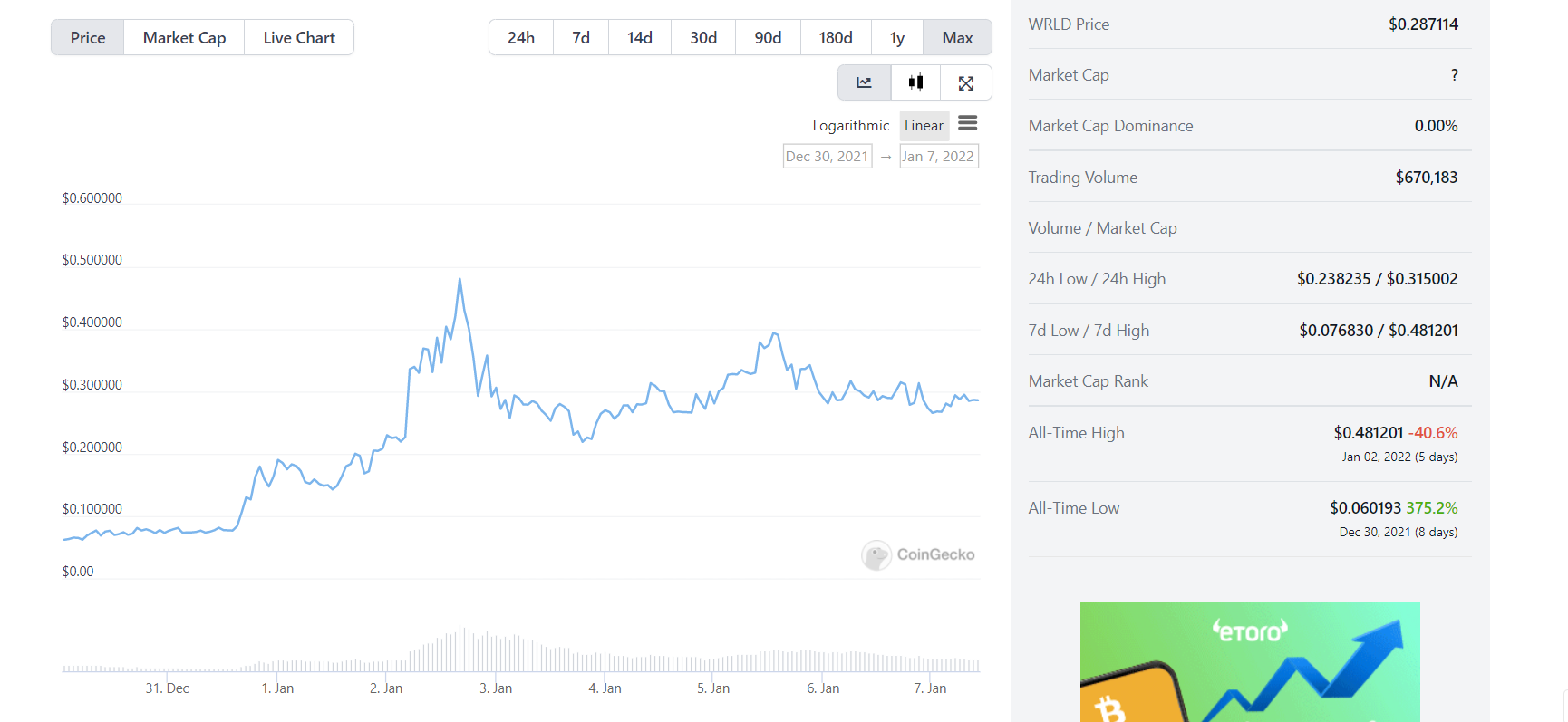The image size is (1568, 722).
Task: Click the Volume / Market Cap label
Action: [x=1102, y=228]
